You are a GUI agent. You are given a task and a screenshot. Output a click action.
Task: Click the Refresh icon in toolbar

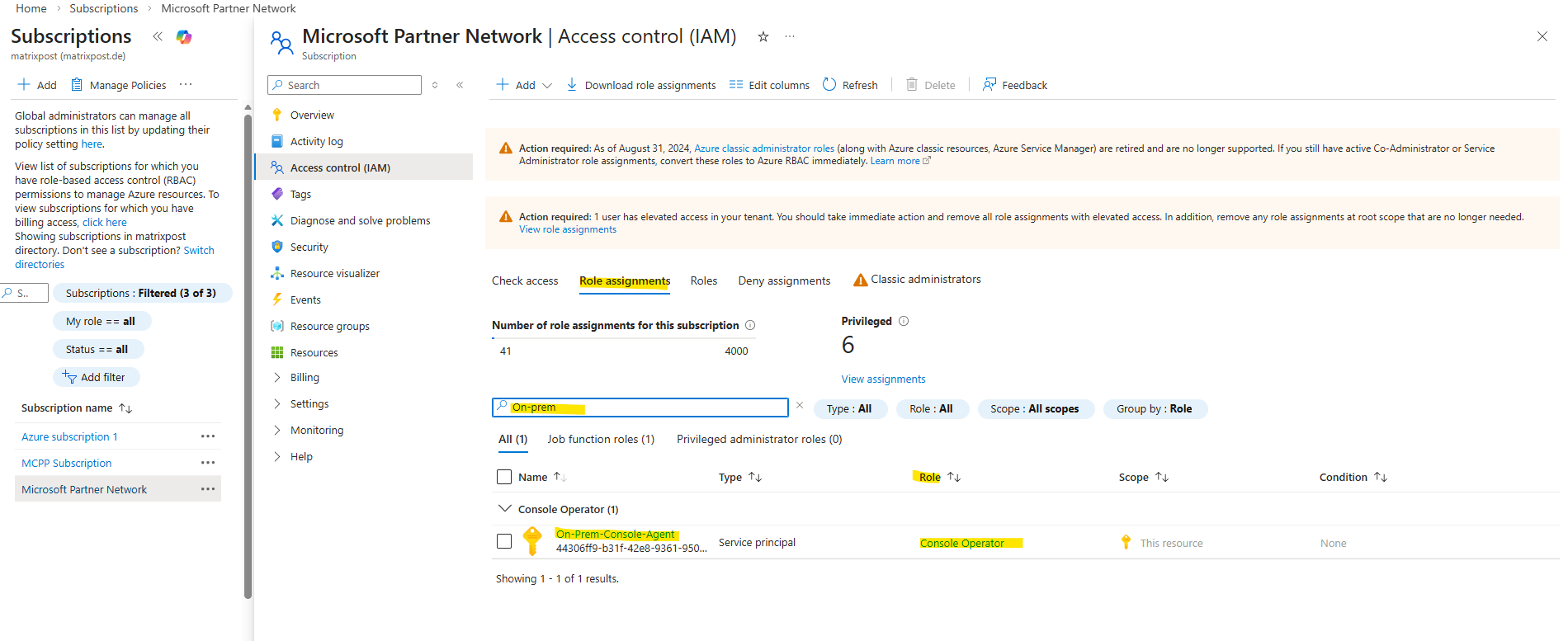[829, 84]
